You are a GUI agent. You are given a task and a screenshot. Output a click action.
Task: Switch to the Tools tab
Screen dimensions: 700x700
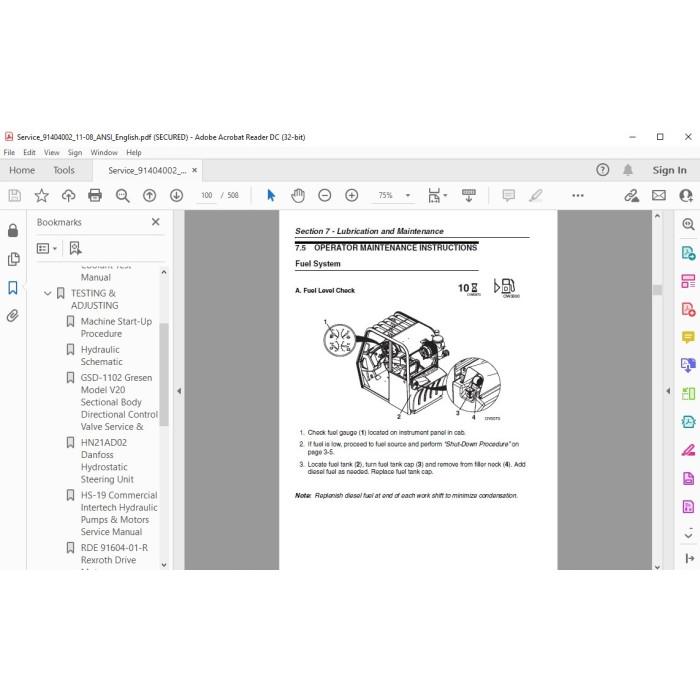64,170
